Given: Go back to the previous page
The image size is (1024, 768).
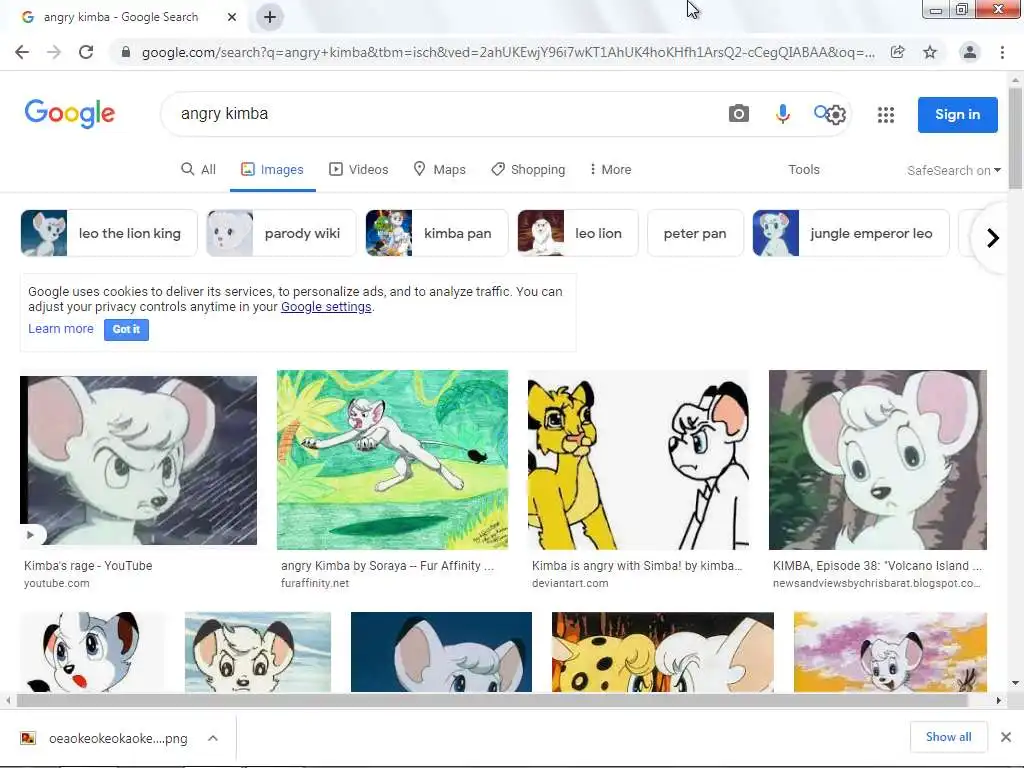Looking at the screenshot, I should click(x=22, y=52).
